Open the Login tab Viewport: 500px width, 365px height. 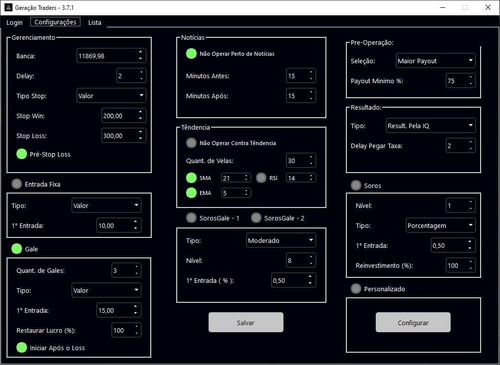pos(14,22)
